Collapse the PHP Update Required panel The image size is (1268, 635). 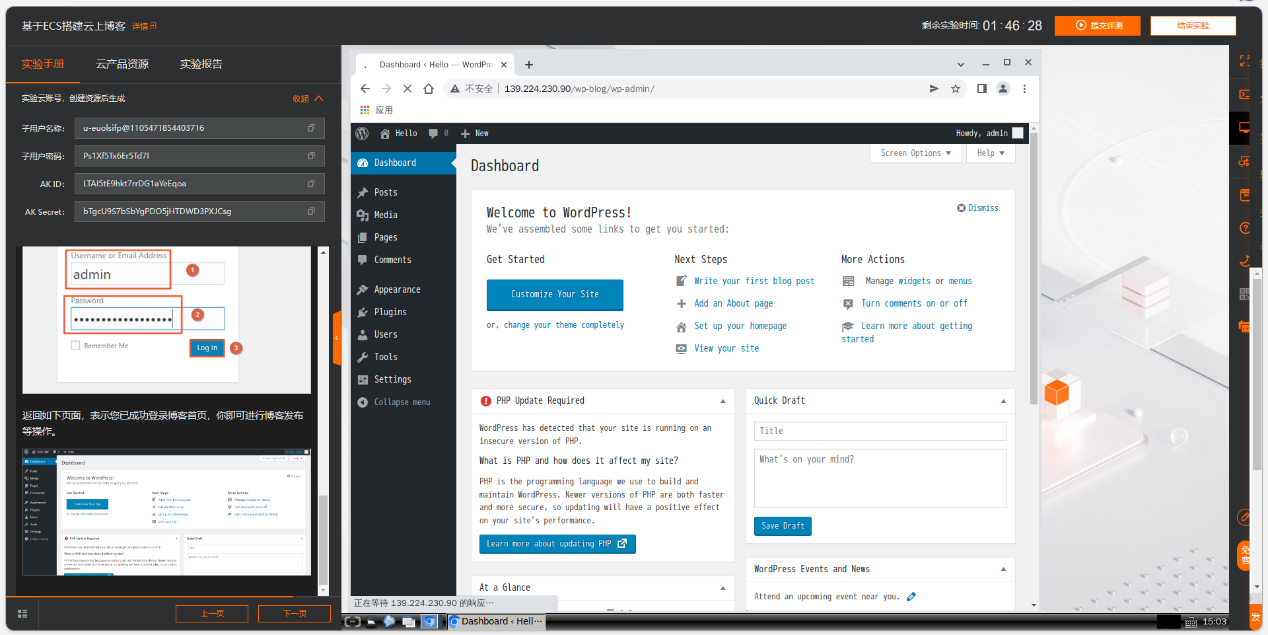pos(723,401)
